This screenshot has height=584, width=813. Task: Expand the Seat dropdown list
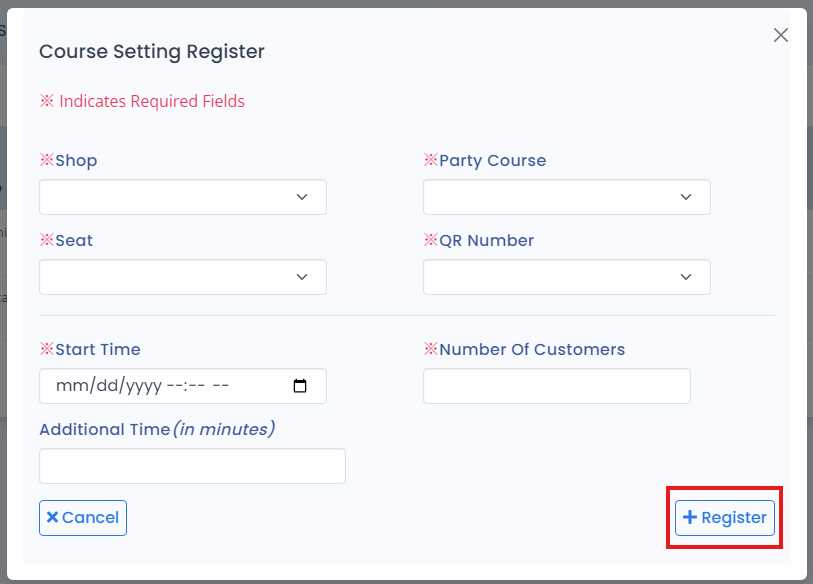(x=183, y=277)
